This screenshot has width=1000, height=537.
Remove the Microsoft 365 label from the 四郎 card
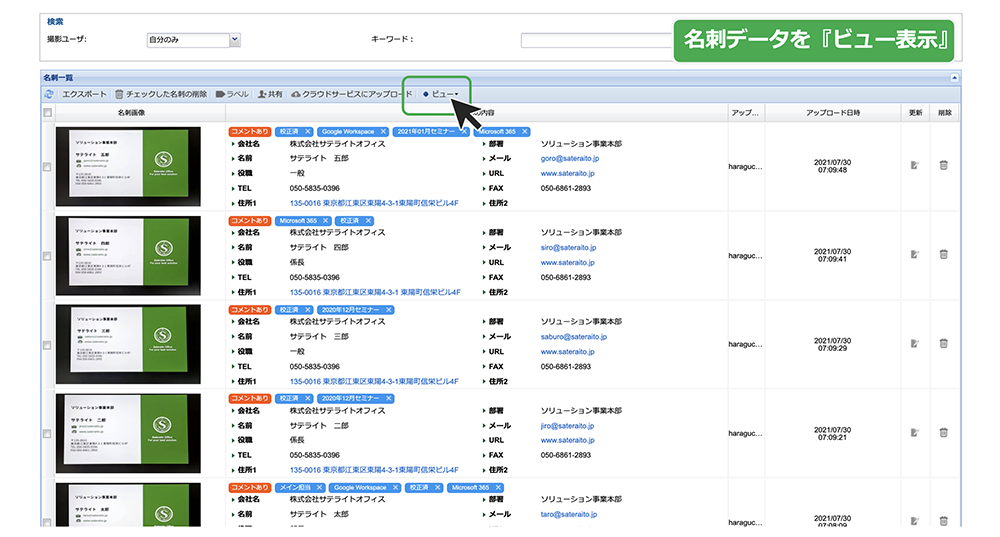pyautogui.click(x=325, y=221)
